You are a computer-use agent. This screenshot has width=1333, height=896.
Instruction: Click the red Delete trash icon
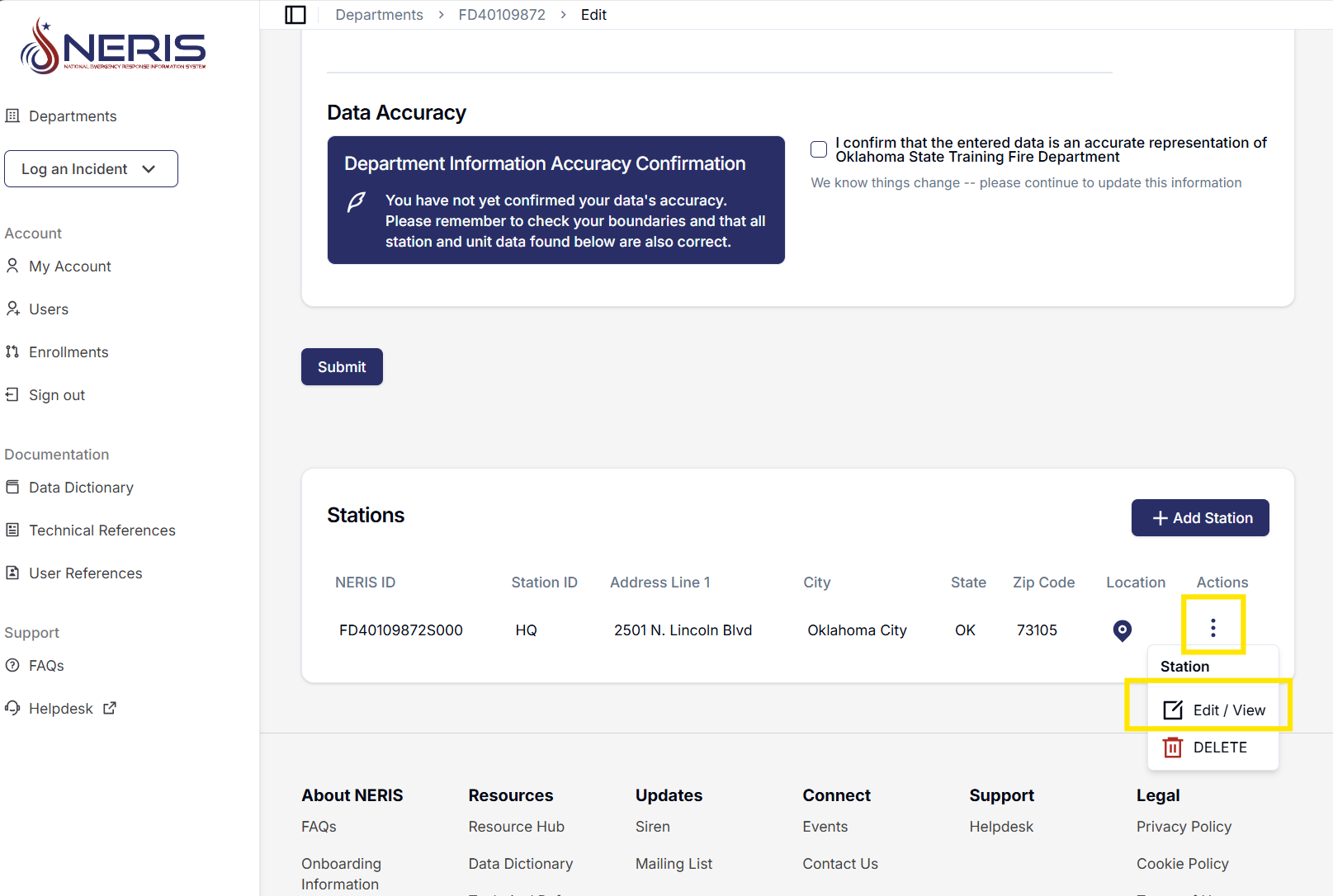pos(1172,747)
